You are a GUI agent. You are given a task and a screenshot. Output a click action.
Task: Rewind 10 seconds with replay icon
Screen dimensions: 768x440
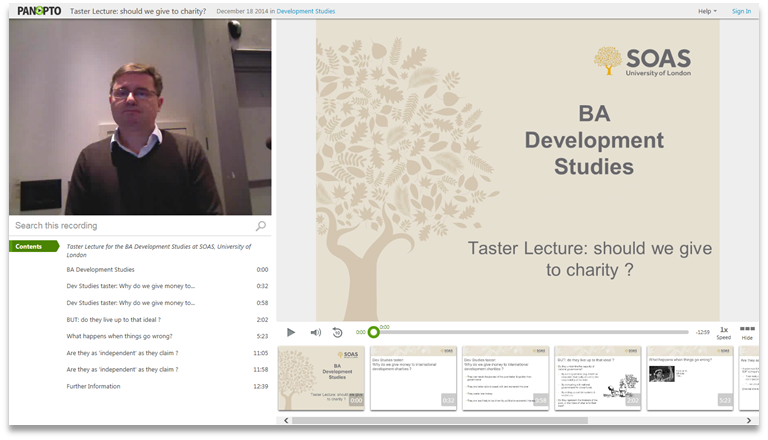(337, 332)
